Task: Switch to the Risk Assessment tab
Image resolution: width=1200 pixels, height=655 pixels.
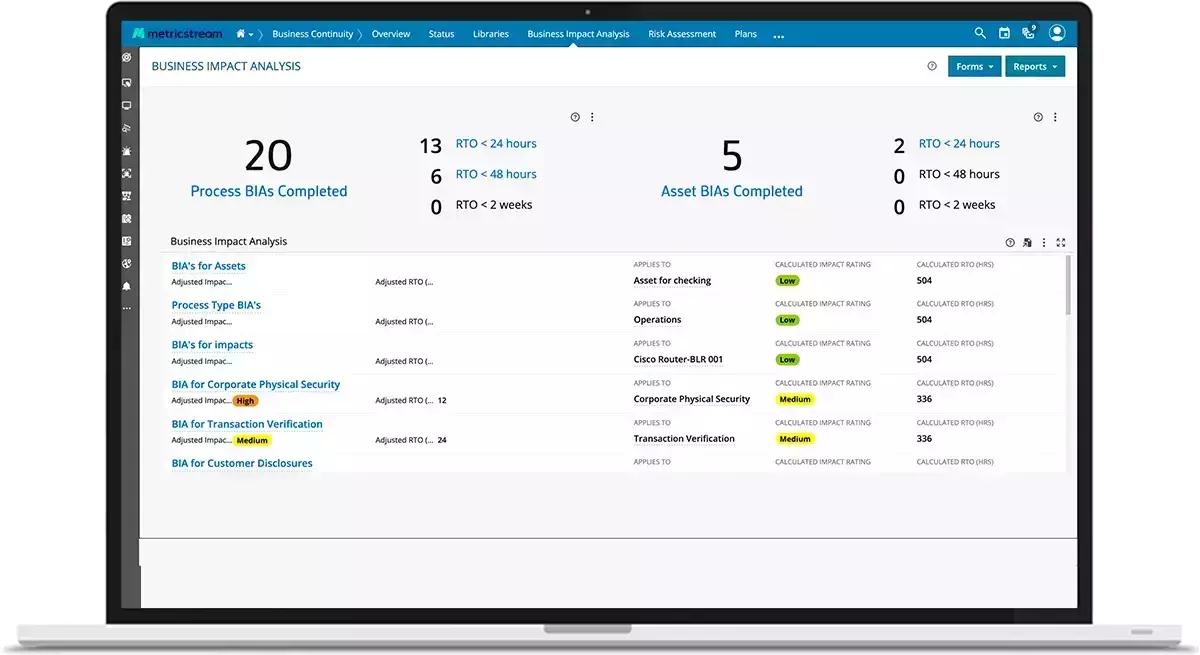Action: pyautogui.click(x=682, y=34)
